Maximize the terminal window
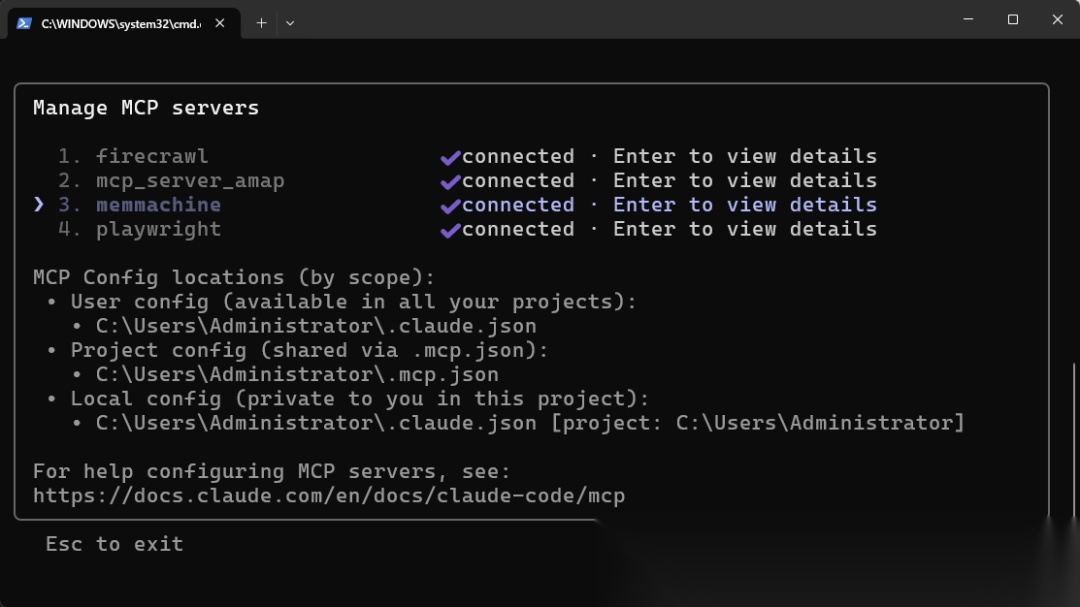The image size is (1080, 607). pos(1012,19)
